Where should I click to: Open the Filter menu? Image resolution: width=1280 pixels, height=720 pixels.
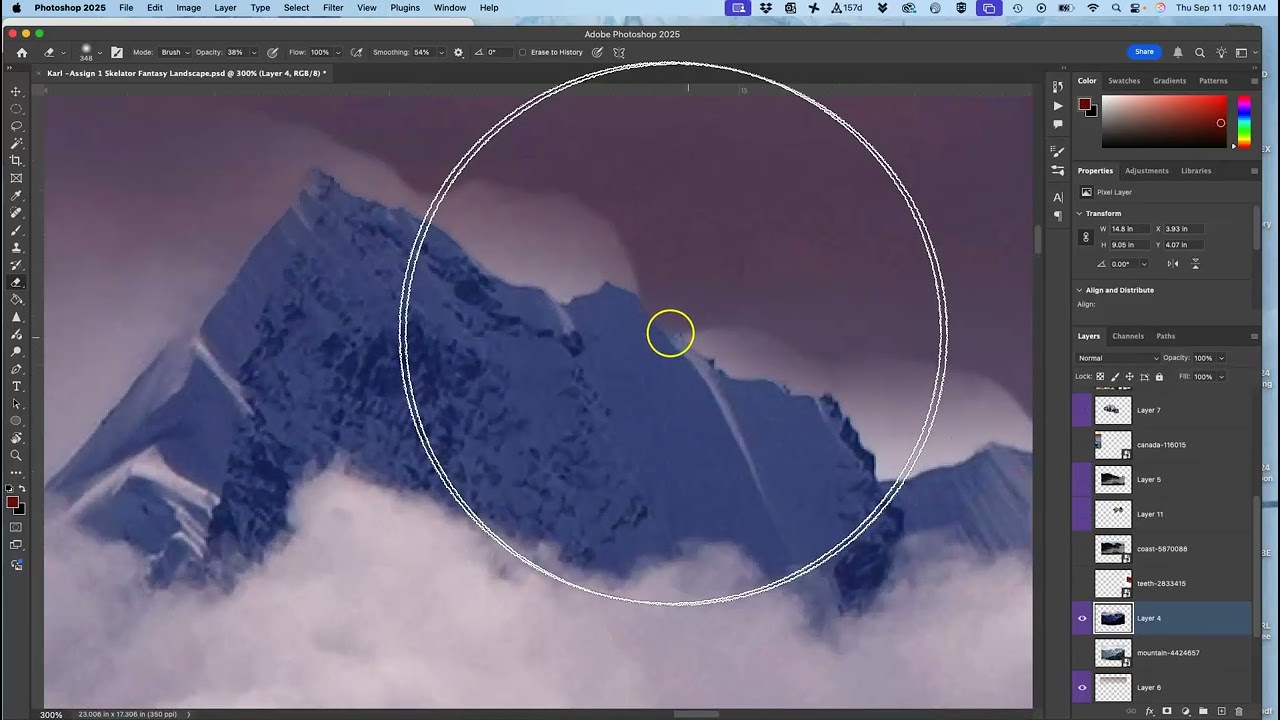coord(333,8)
